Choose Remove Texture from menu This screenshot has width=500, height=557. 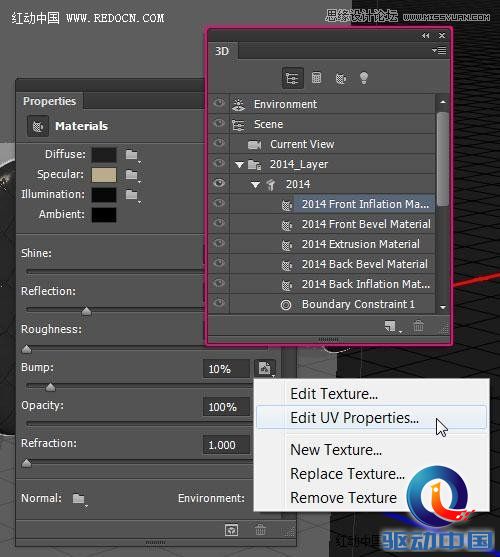pyautogui.click(x=371, y=498)
